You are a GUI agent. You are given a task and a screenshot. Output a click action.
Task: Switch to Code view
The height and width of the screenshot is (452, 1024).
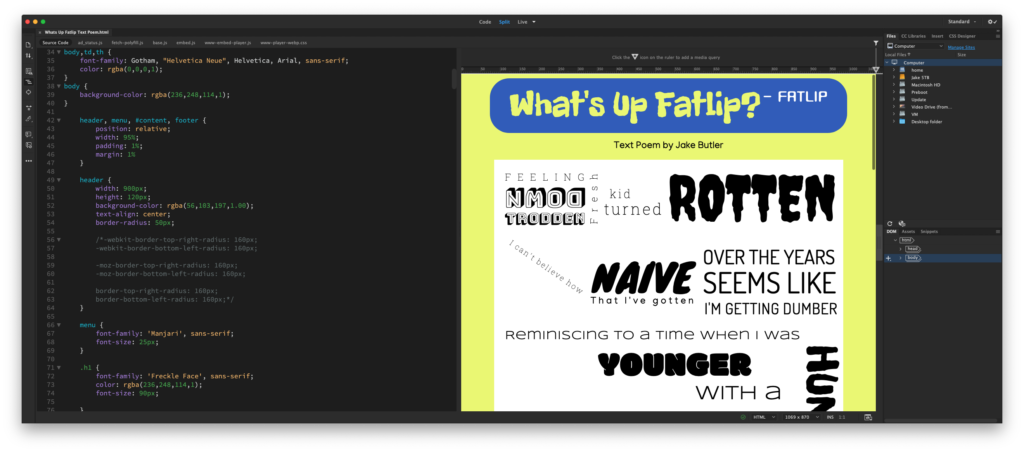[485, 21]
